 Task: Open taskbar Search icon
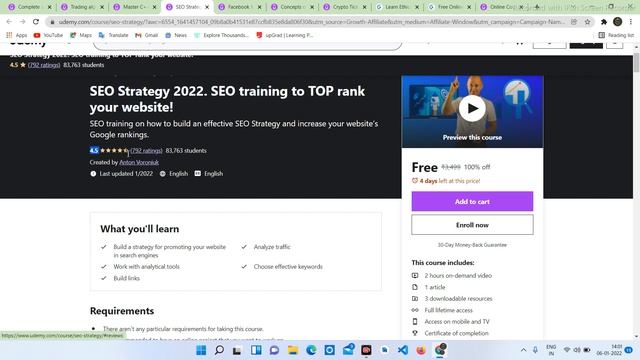click(x=219, y=350)
